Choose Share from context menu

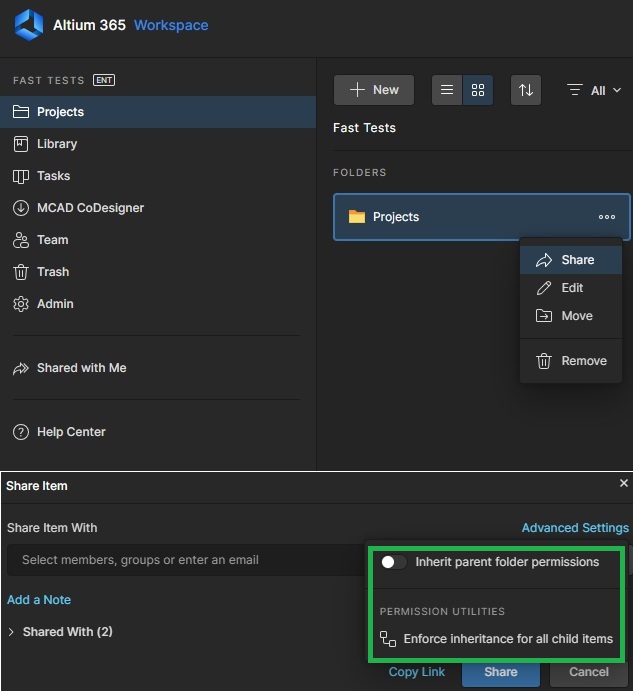571,260
